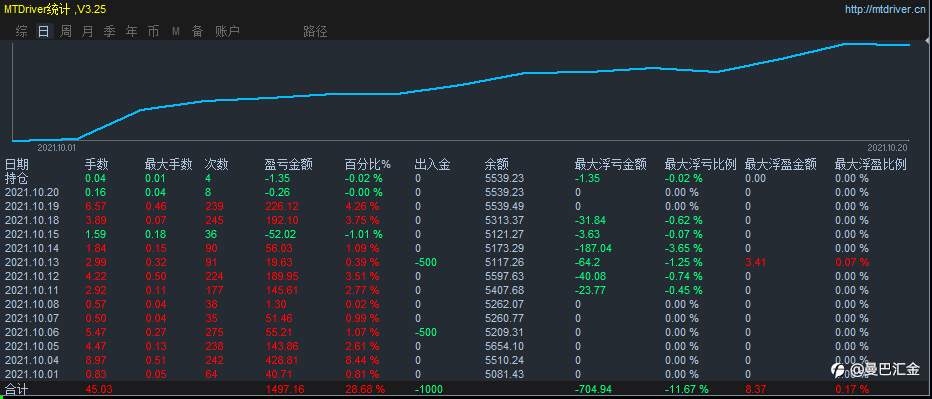The height and width of the screenshot is (399, 932).
Task: Click total profit value 1497.16
Action: pos(285,389)
